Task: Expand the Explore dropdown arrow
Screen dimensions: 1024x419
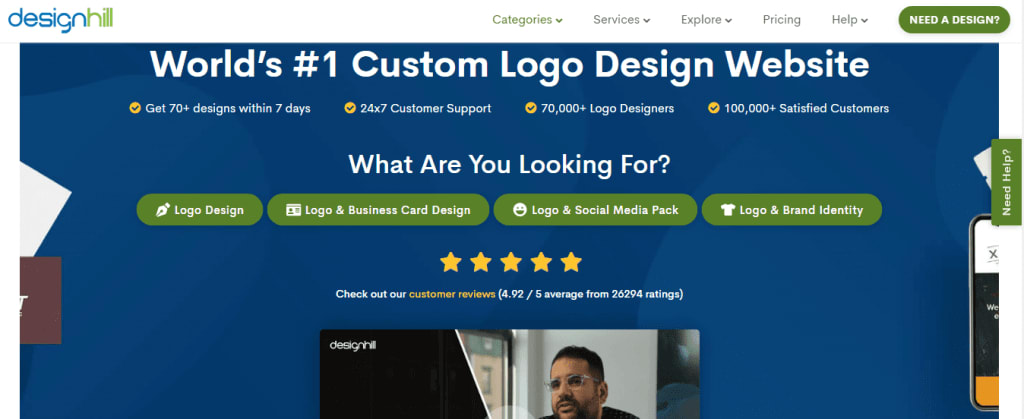Action: 728,21
